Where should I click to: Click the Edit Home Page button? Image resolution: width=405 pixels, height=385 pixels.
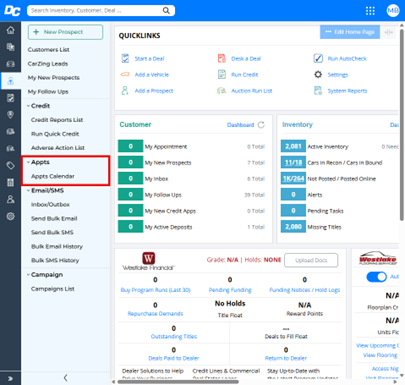pyautogui.click(x=350, y=32)
